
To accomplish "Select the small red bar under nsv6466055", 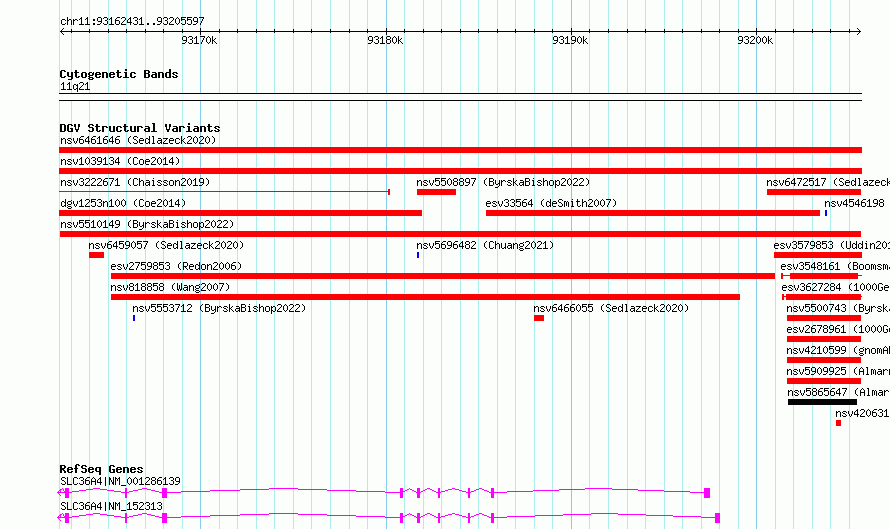I will 539,318.
